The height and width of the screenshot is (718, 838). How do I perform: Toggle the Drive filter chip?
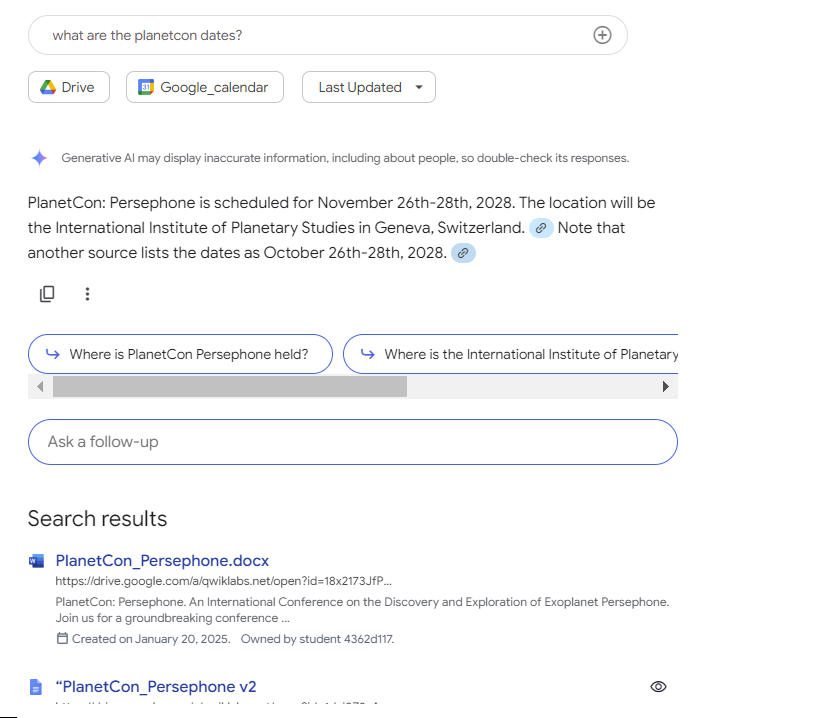(x=68, y=87)
